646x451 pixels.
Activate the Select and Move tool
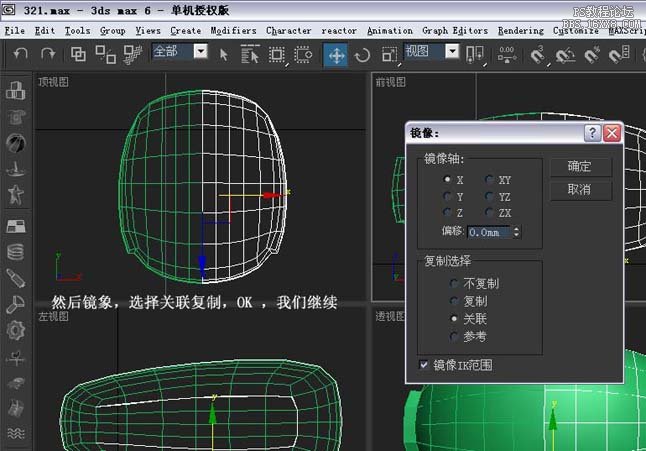(336, 55)
